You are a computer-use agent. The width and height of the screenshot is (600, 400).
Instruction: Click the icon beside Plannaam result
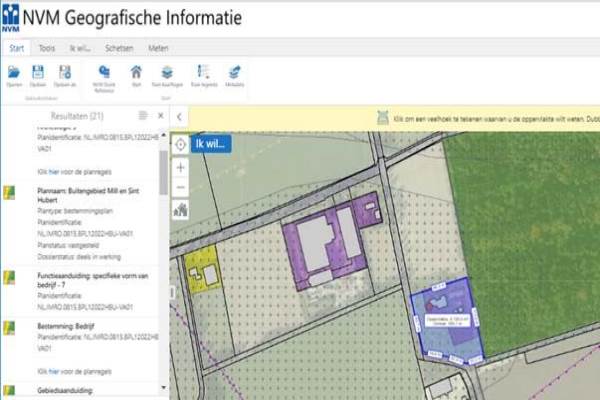click(9, 193)
